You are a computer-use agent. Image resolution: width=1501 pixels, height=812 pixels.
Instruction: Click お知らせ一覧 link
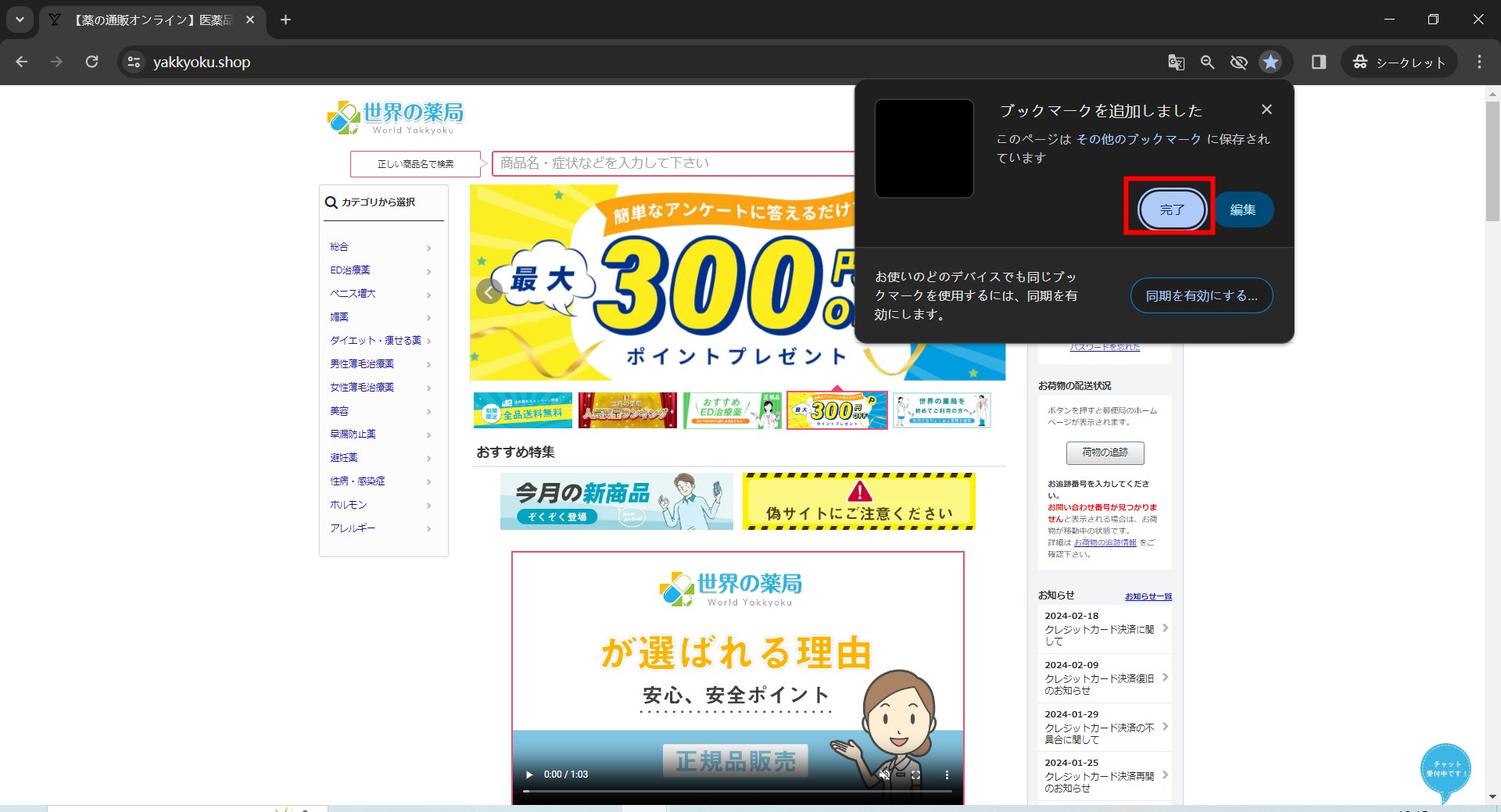click(x=1148, y=596)
